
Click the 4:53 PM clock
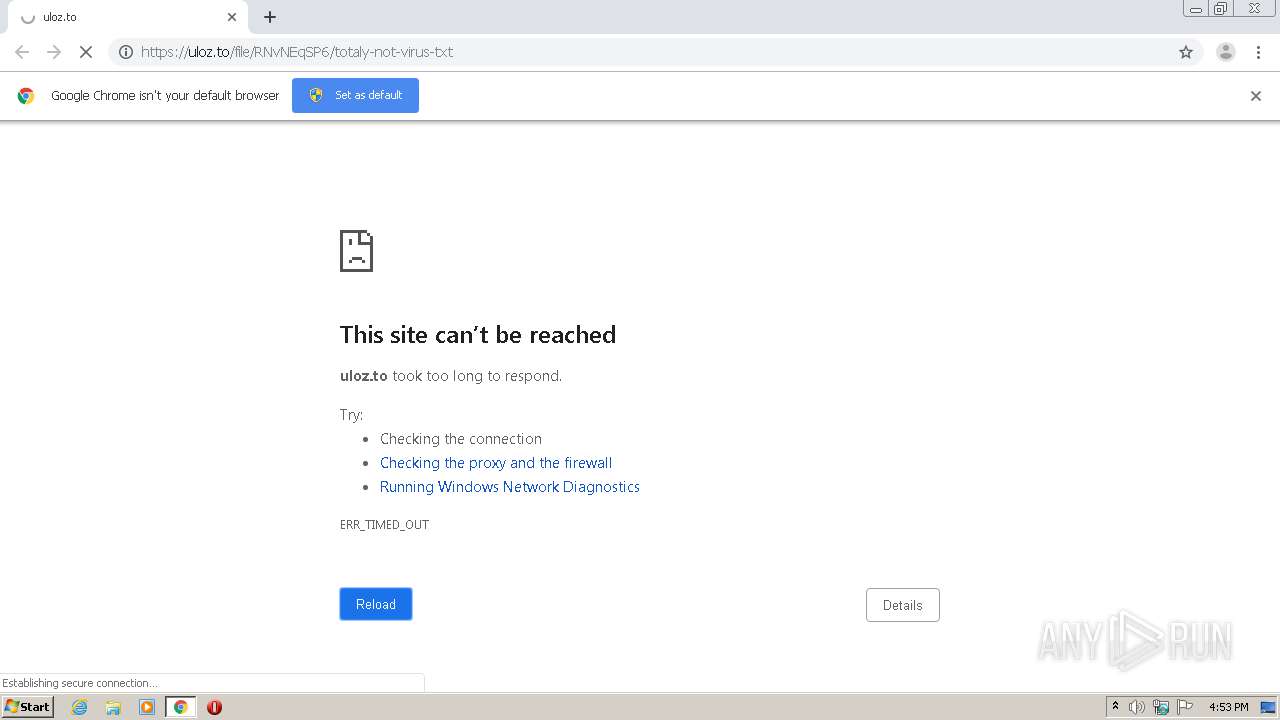[1228, 707]
